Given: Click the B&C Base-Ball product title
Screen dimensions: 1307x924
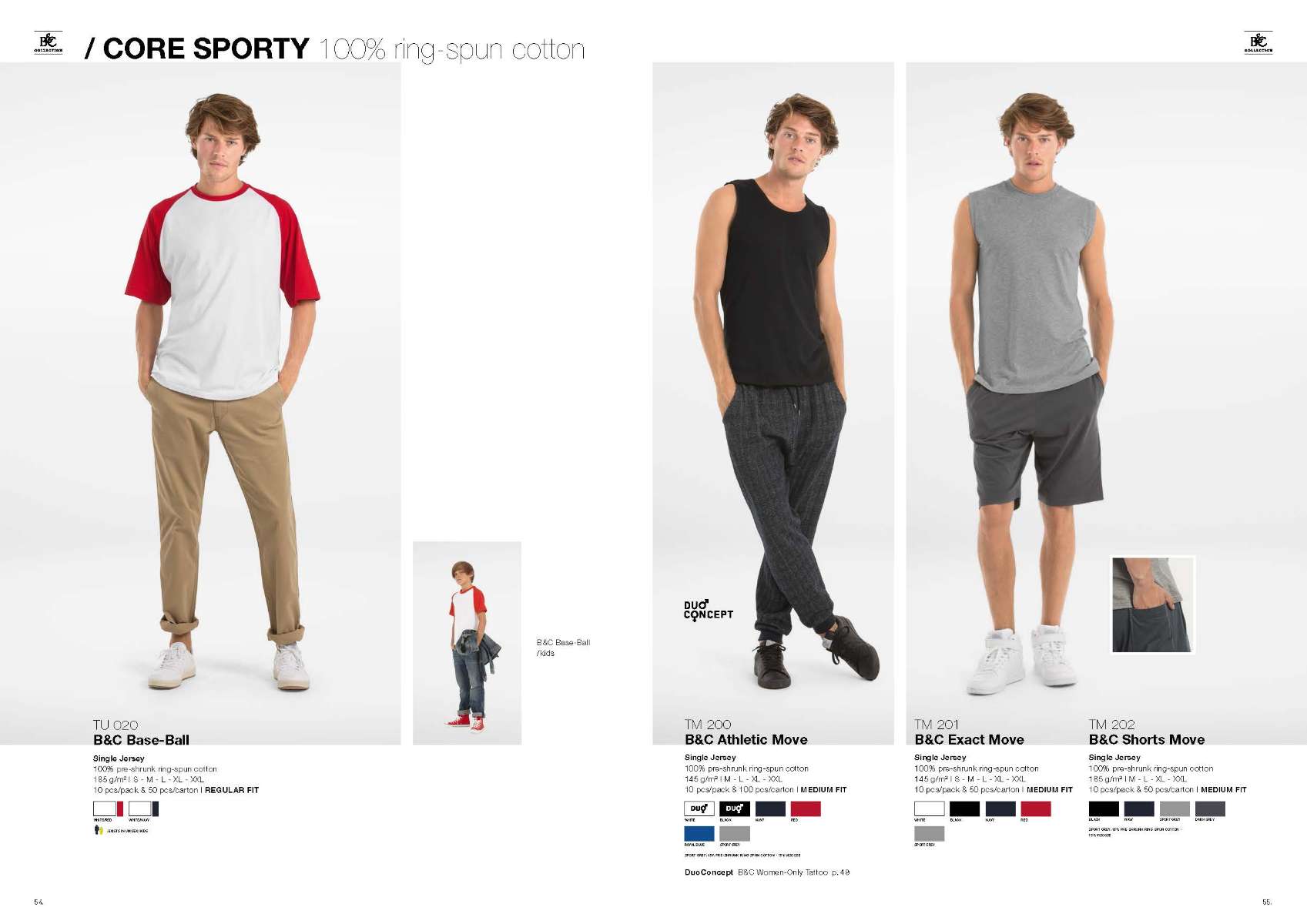Looking at the screenshot, I should point(141,740).
